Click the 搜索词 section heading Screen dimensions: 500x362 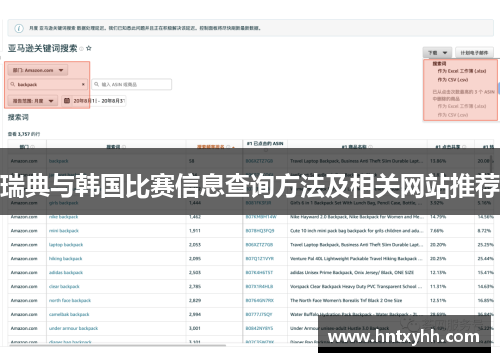click(x=18, y=117)
